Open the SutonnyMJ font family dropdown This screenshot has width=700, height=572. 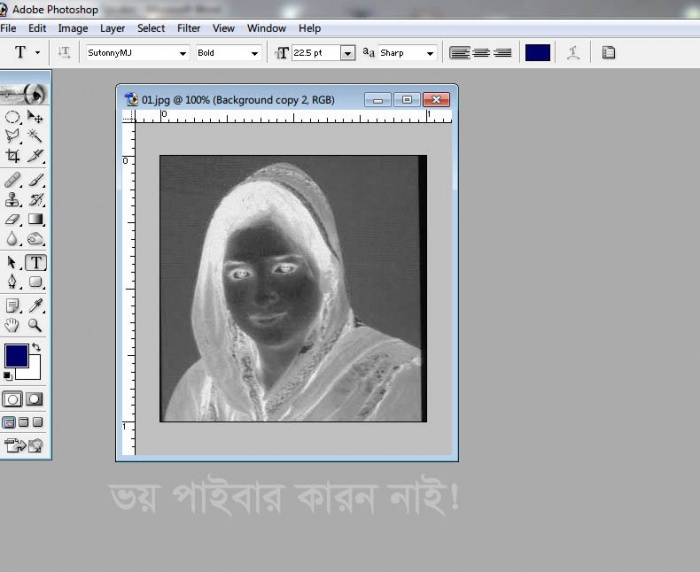click(183, 53)
